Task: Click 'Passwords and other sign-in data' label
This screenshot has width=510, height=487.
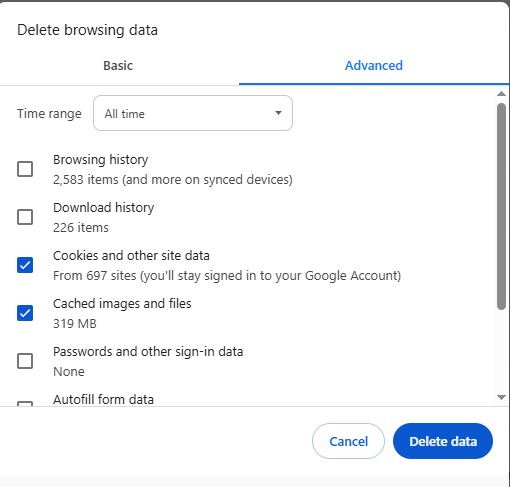Action: click(148, 352)
